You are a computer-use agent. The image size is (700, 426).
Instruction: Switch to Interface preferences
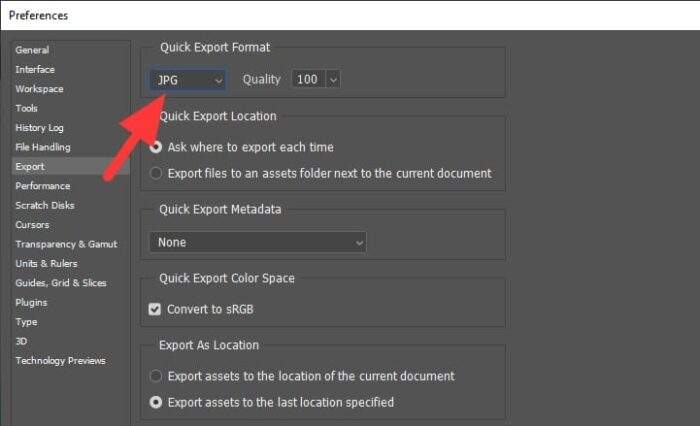tap(35, 70)
